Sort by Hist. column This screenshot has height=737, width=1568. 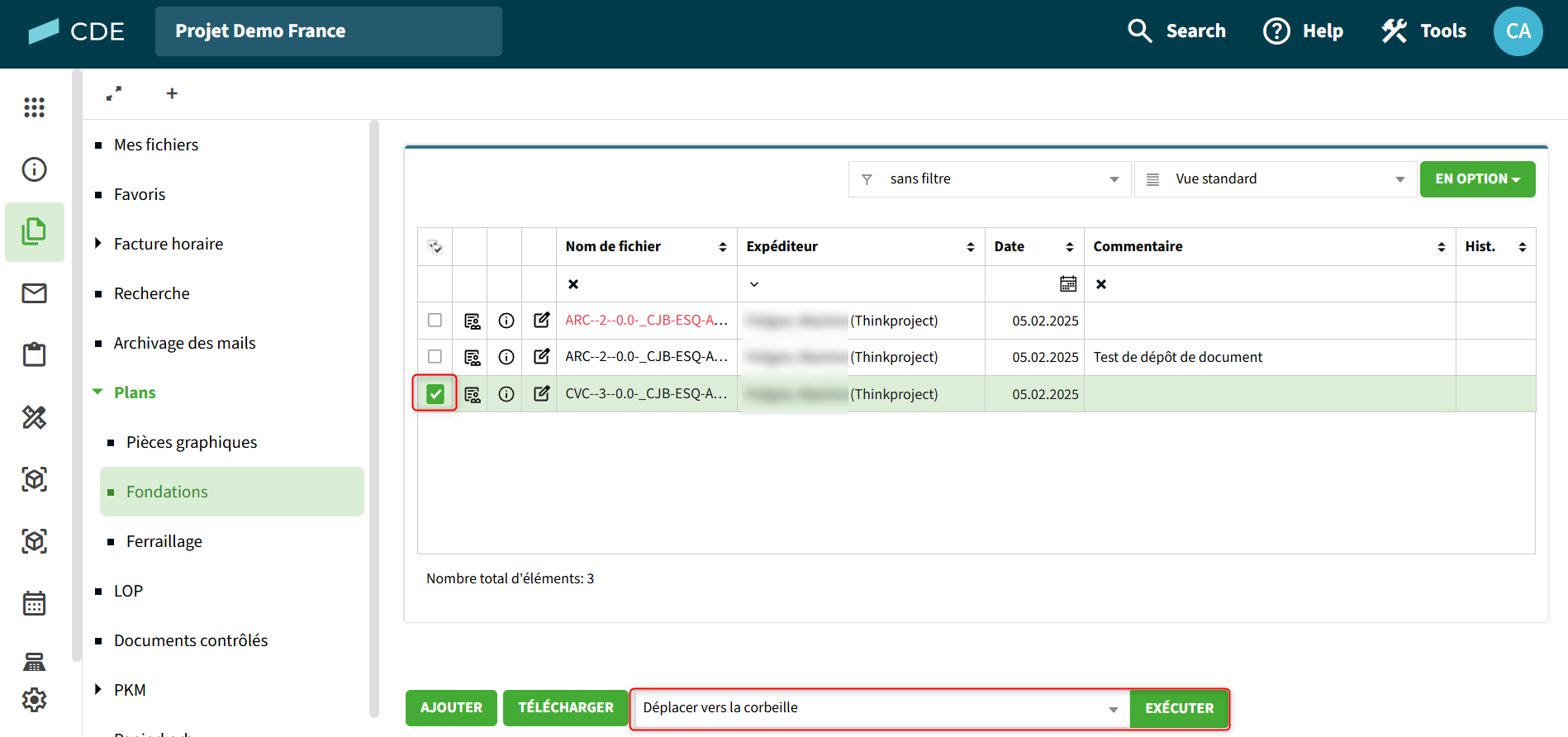(1523, 247)
